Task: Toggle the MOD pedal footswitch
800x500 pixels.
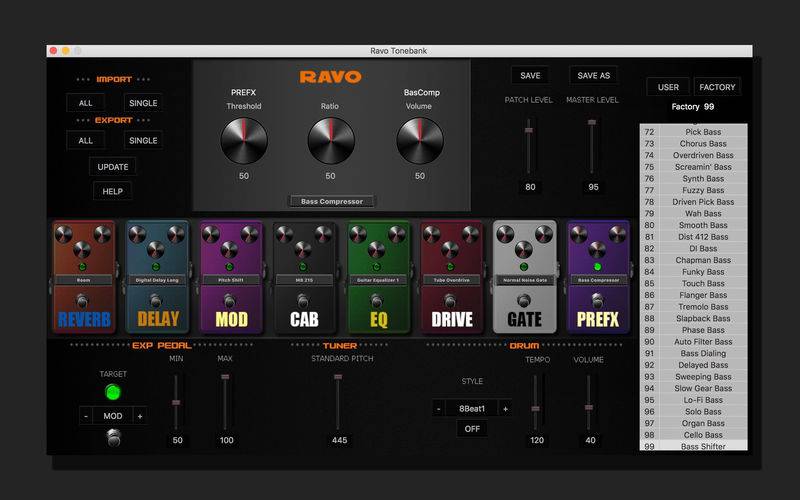Action: coord(230,301)
